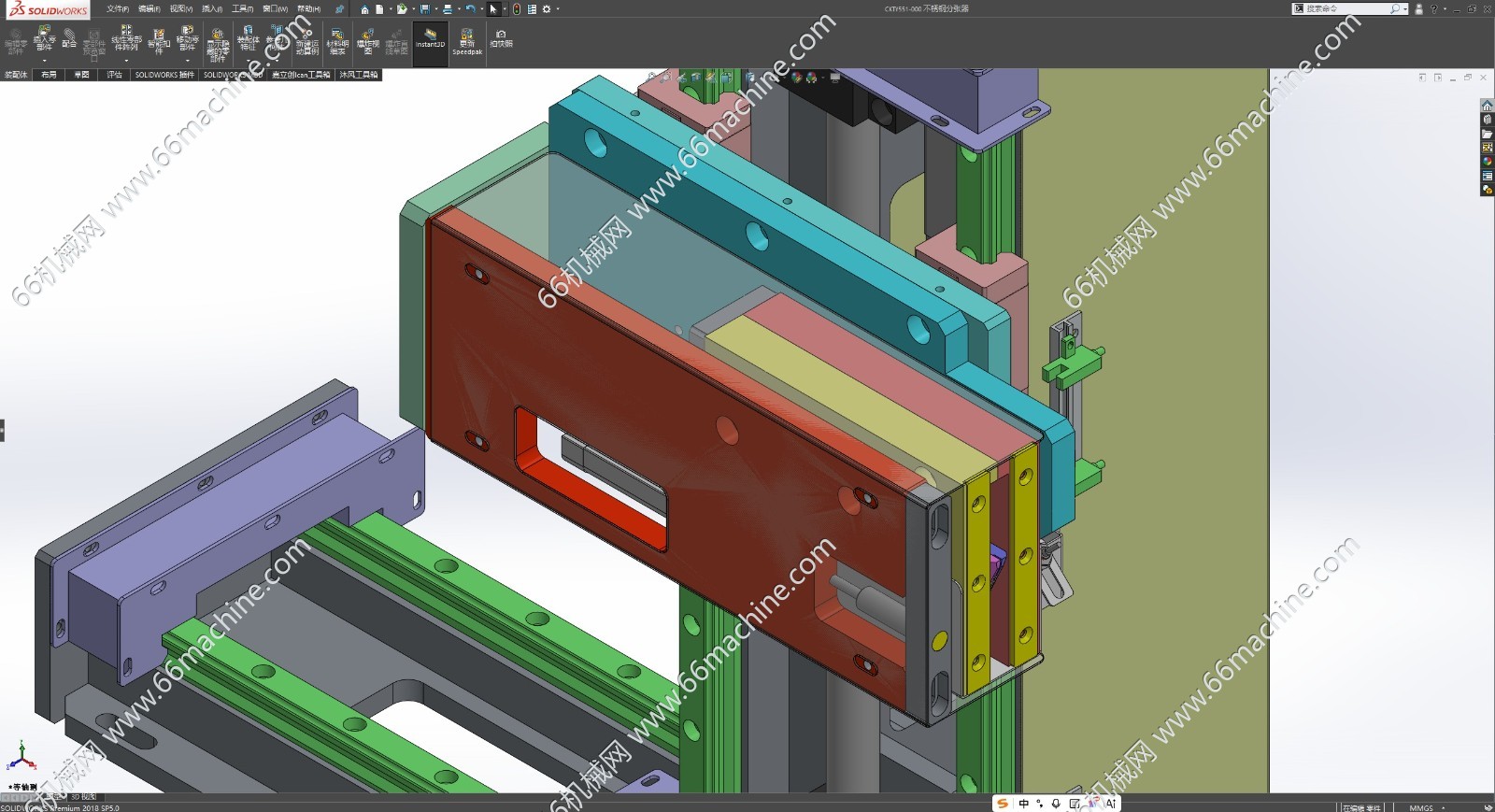Toggle the Sogou 中 input mode indicator
This screenshot has height=812, width=1495.
click(x=1024, y=804)
